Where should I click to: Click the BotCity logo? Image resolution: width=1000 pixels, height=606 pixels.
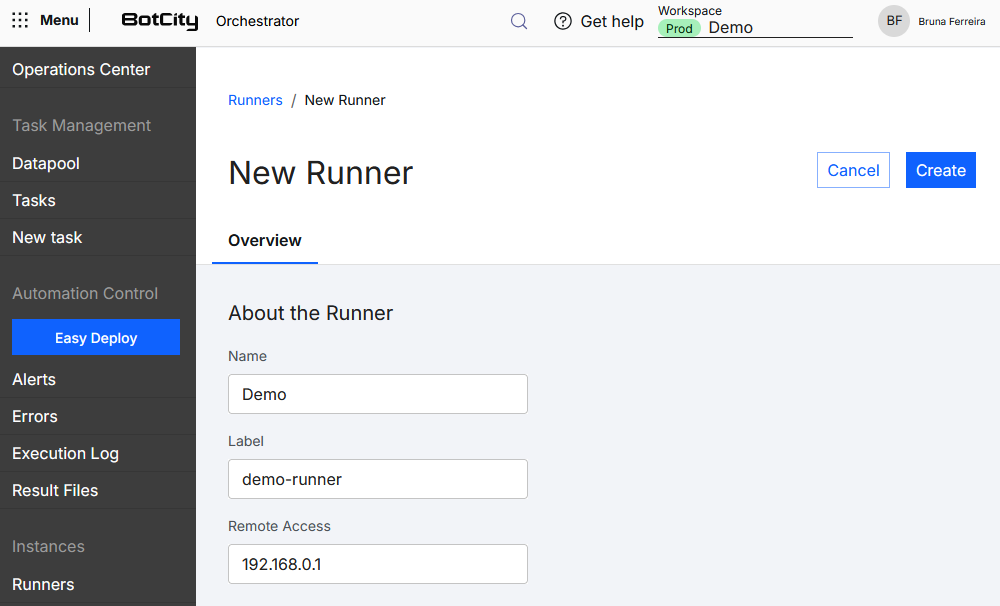160,21
